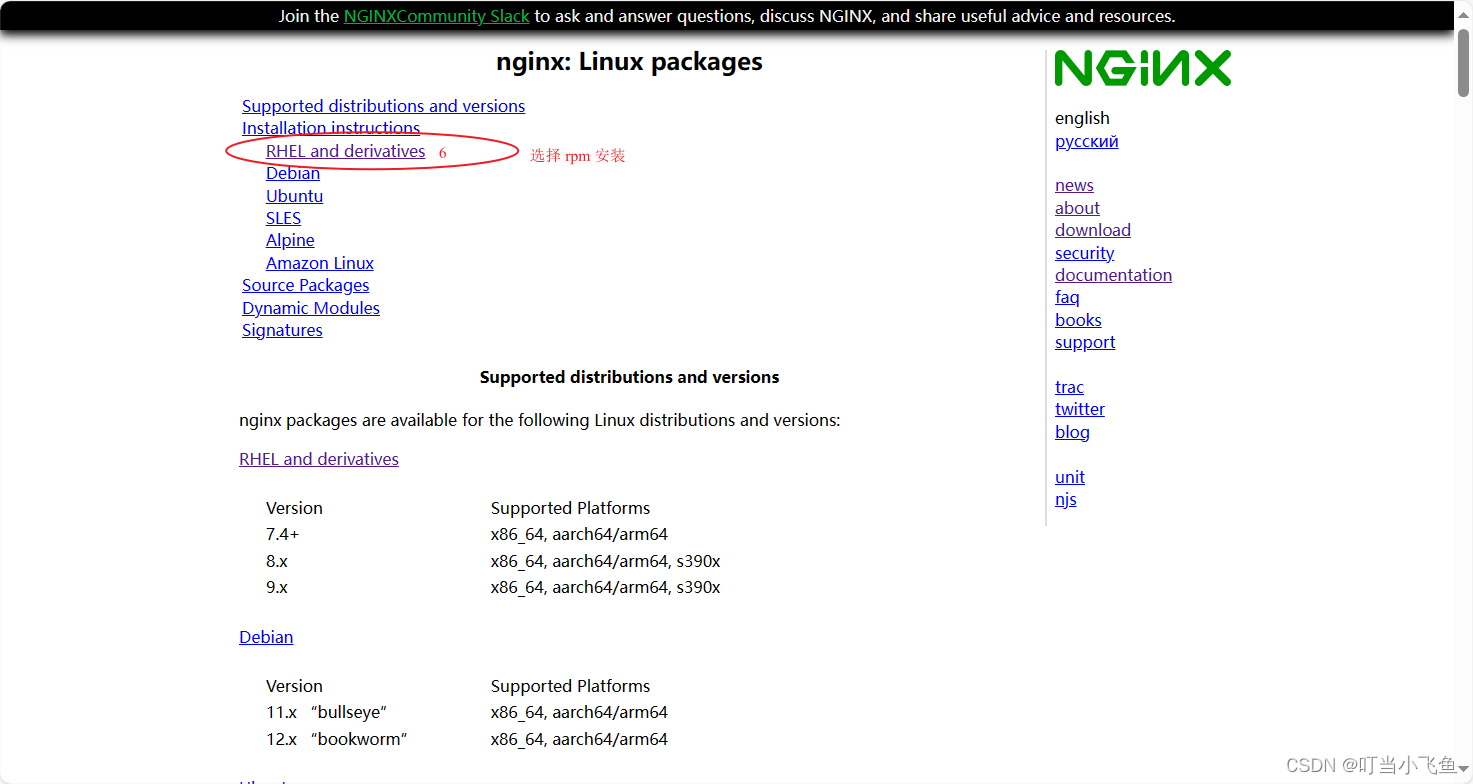Image resolution: width=1473 pixels, height=784 pixels.
Task: Open the faq page
Action: tap(1066, 297)
